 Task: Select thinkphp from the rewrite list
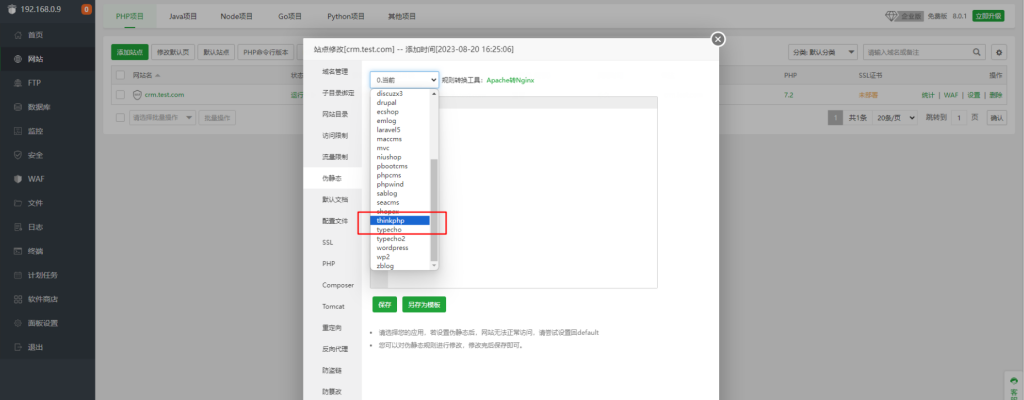click(x=400, y=220)
